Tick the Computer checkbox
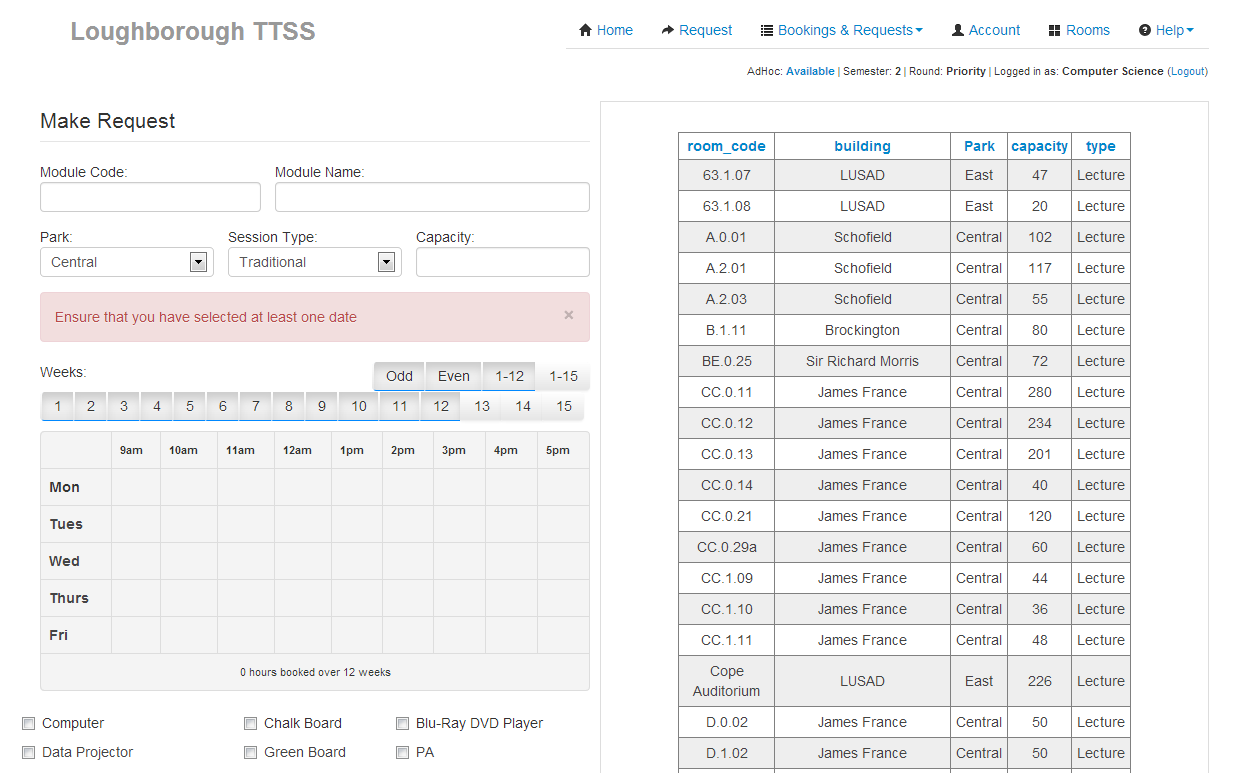1252x773 pixels. pyautogui.click(x=29, y=724)
